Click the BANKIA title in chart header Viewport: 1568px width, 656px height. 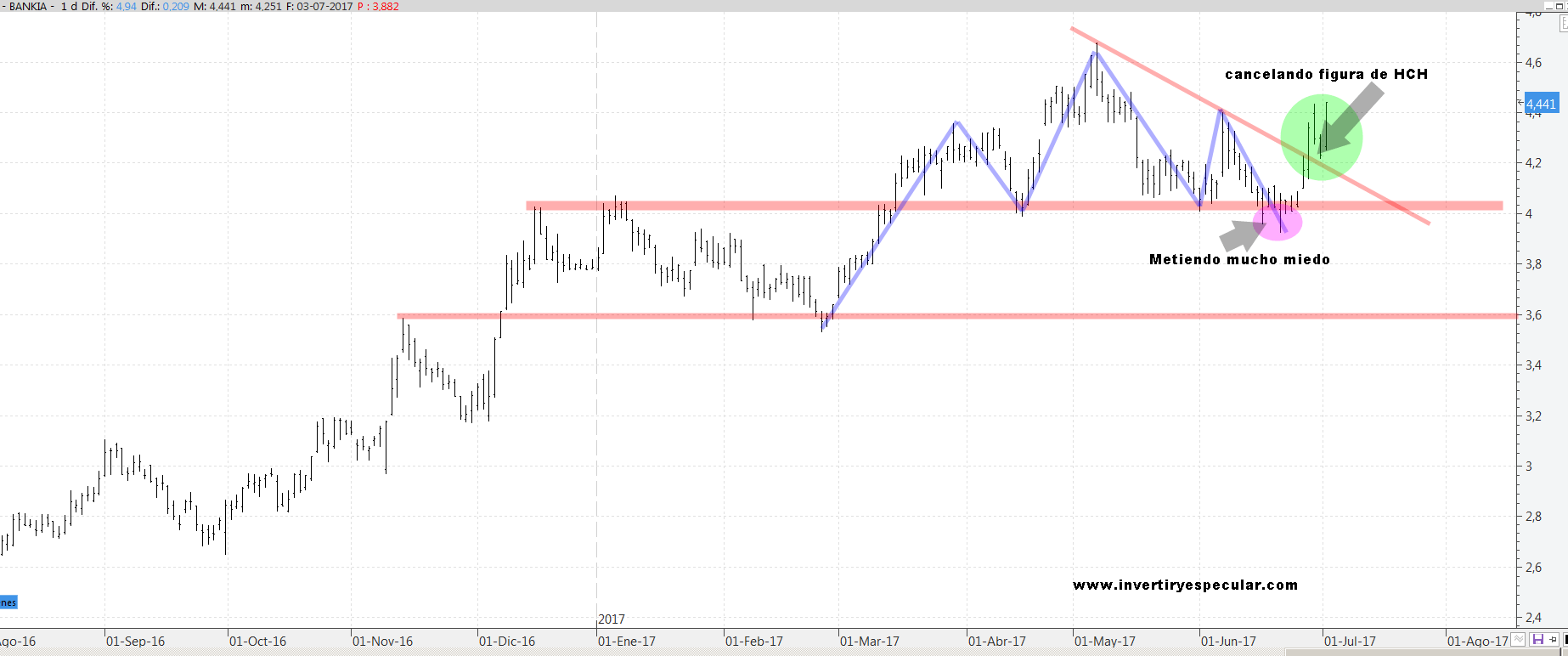pos(28,6)
